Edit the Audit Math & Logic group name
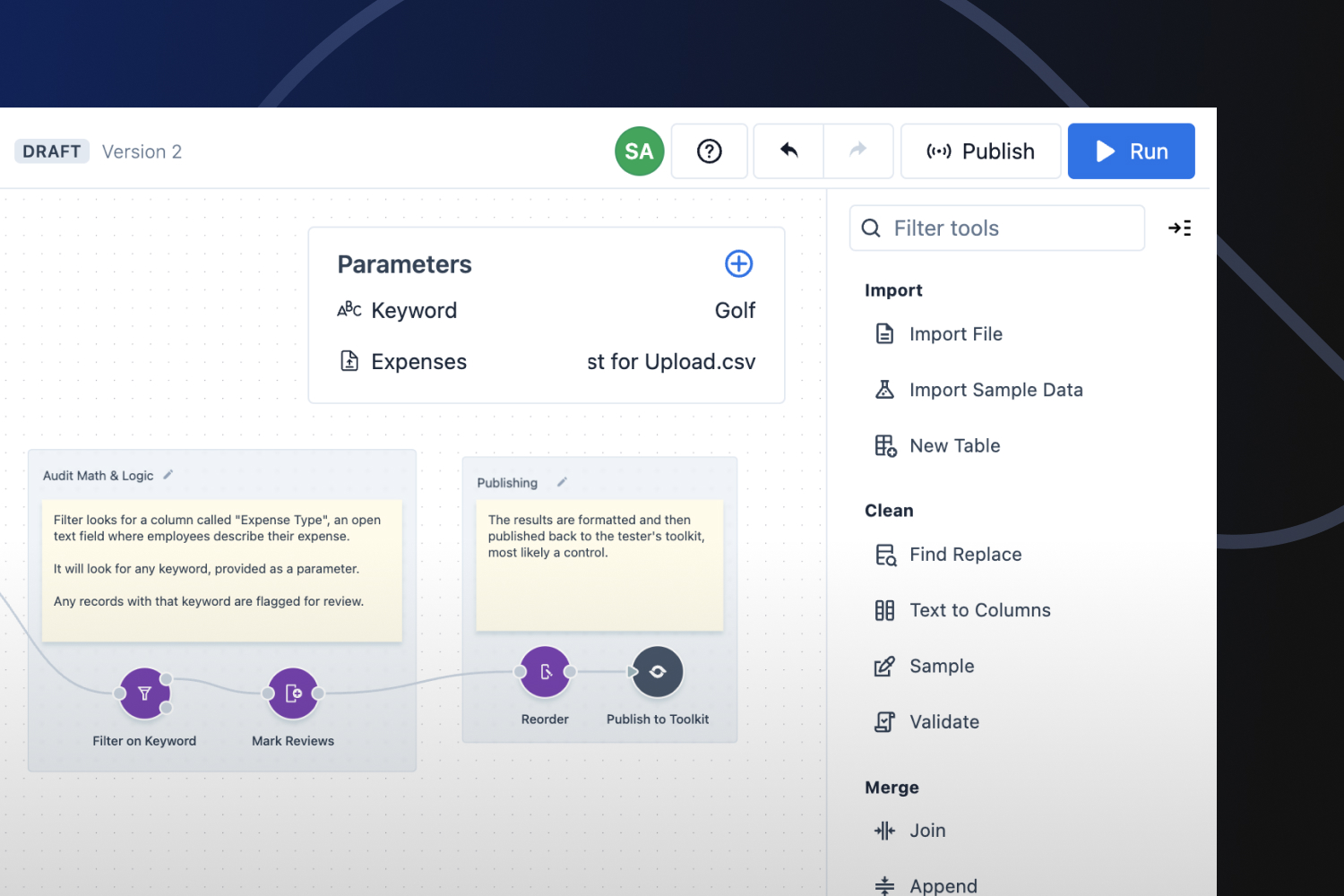1344x896 pixels. 168,475
